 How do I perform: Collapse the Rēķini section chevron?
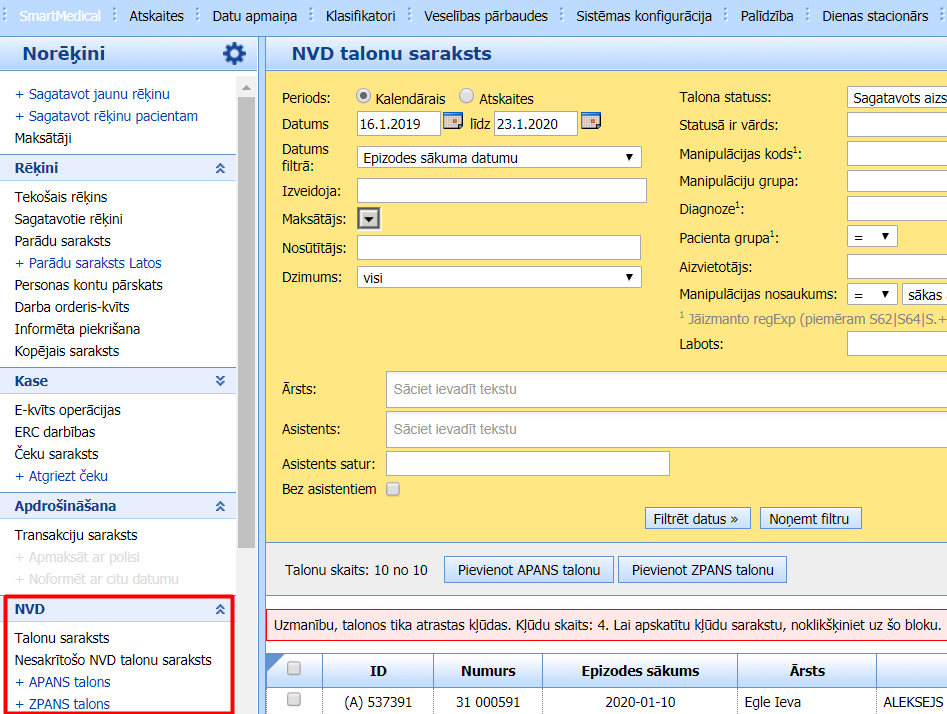coord(220,168)
